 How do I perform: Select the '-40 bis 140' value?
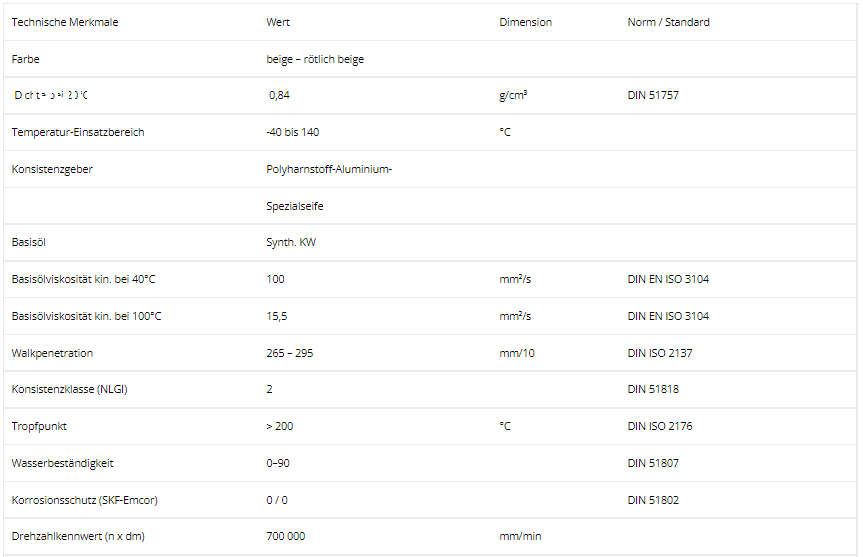point(293,133)
